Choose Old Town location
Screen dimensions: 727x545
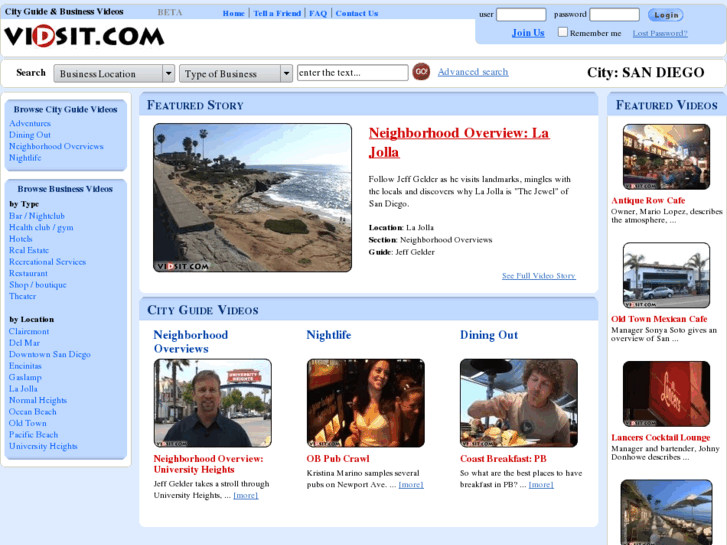click(27, 423)
